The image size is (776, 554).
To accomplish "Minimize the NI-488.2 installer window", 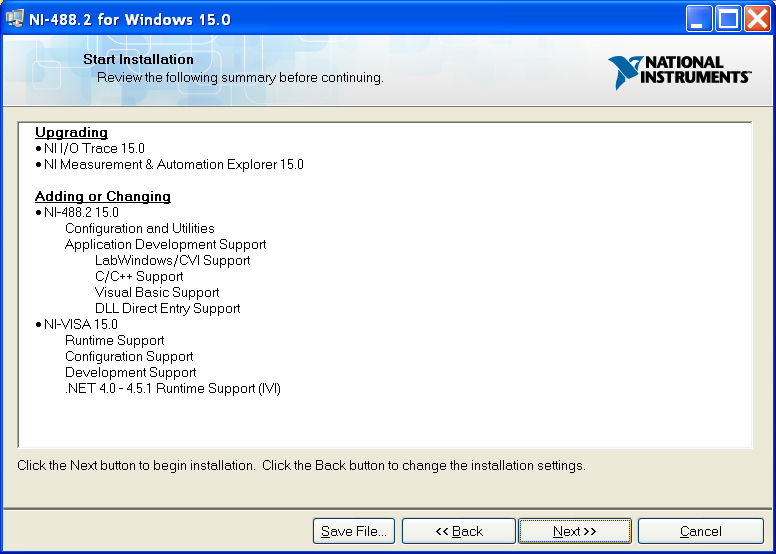I will coord(699,18).
